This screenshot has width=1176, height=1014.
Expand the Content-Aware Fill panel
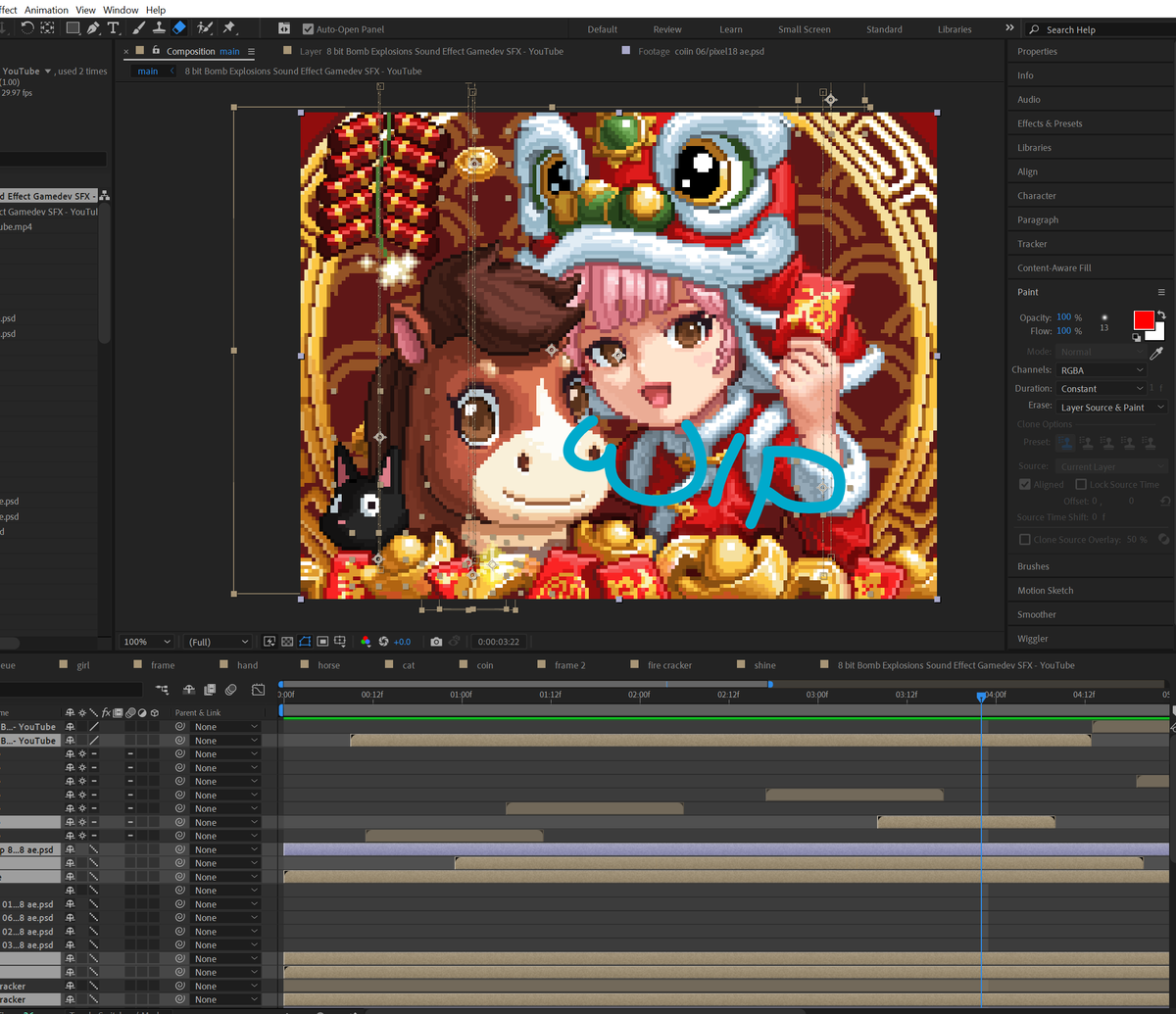pos(1053,267)
